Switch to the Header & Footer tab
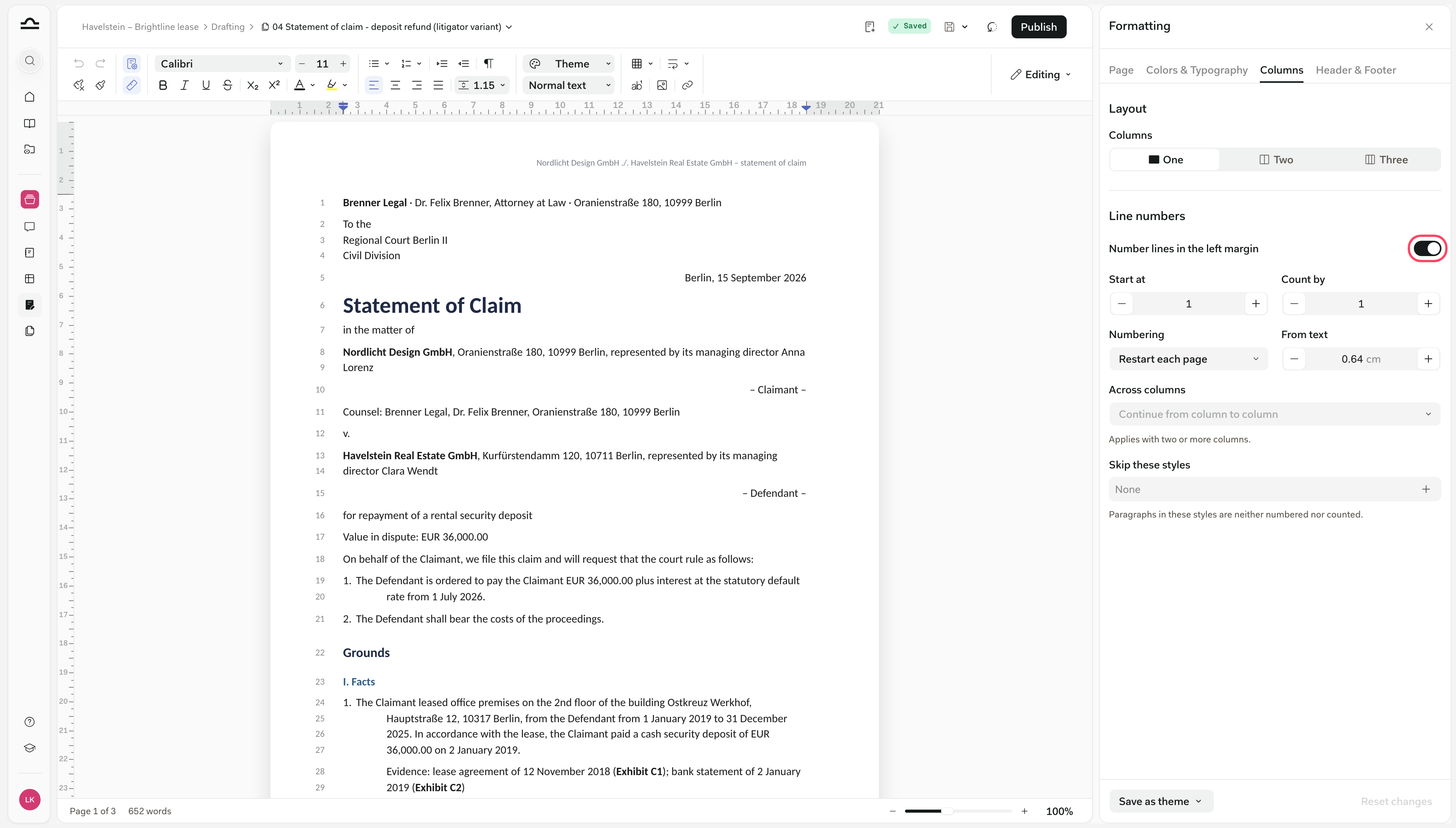Screen dimensions: 1456x828 pos(1355,70)
